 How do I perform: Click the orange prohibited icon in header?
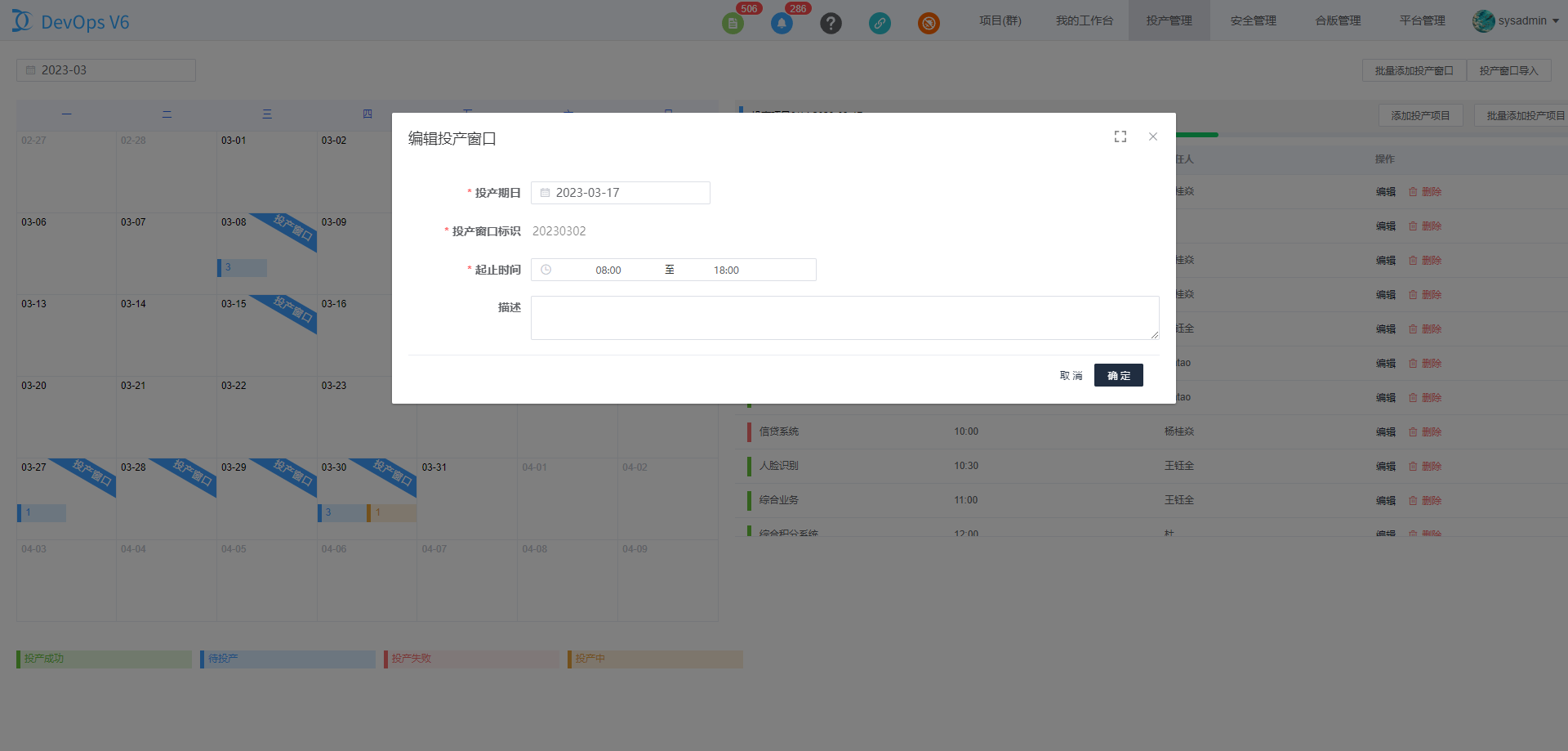pyautogui.click(x=929, y=23)
